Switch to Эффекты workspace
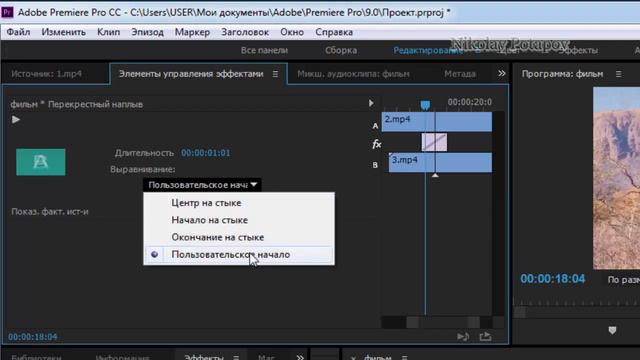640x360 pixels. 578,50
